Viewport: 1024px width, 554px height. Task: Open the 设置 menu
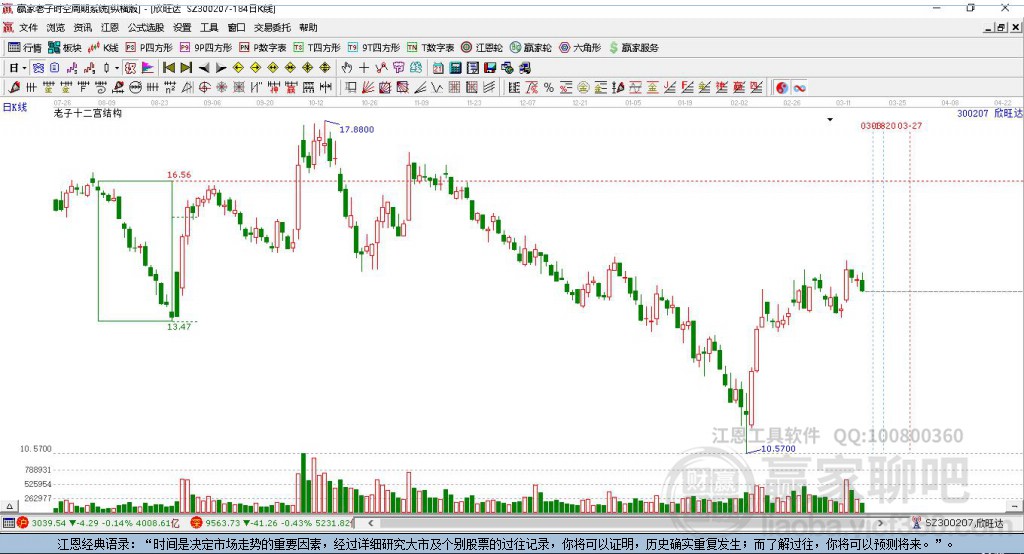[x=182, y=27]
